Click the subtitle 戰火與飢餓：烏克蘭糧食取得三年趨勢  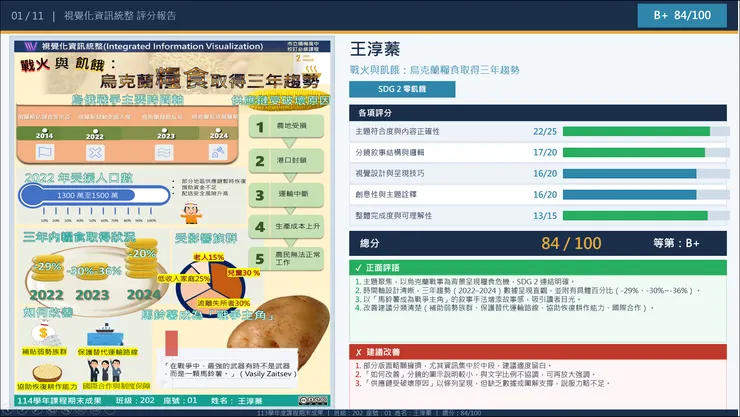tap(435, 70)
